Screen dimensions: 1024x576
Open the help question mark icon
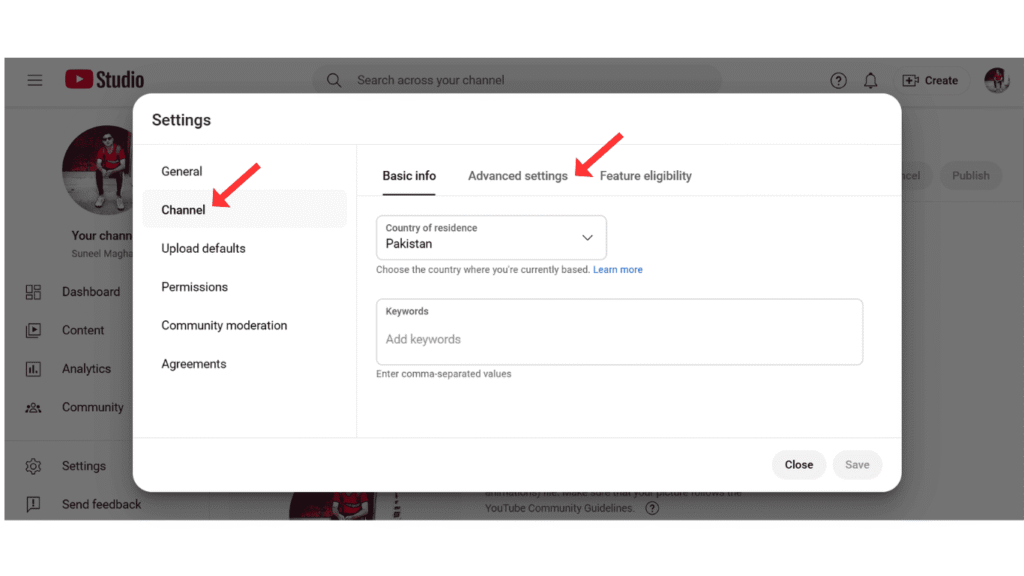[x=838, y=80]
